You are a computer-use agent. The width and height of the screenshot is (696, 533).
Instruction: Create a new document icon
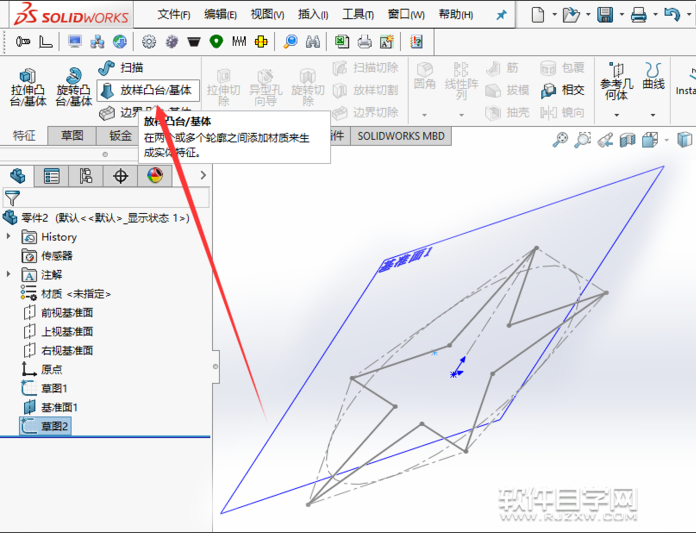tap(538, 15)
